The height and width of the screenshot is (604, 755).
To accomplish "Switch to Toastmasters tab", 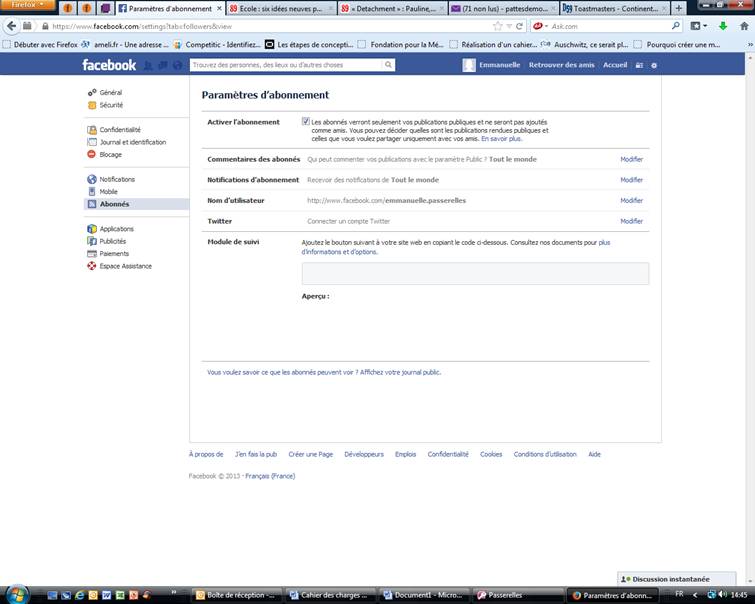I will 615,9.
